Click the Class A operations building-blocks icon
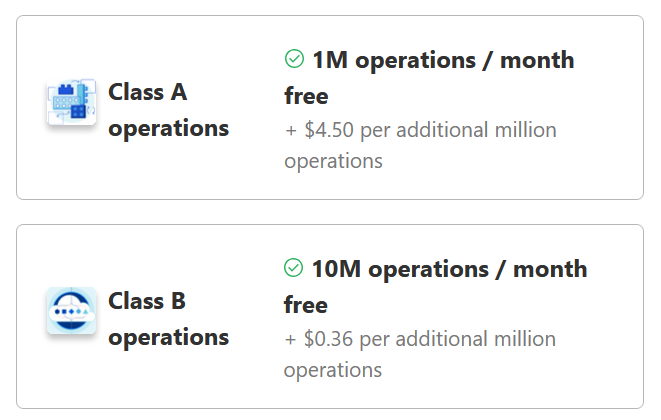The image size is (661, 420). [71, 103]
